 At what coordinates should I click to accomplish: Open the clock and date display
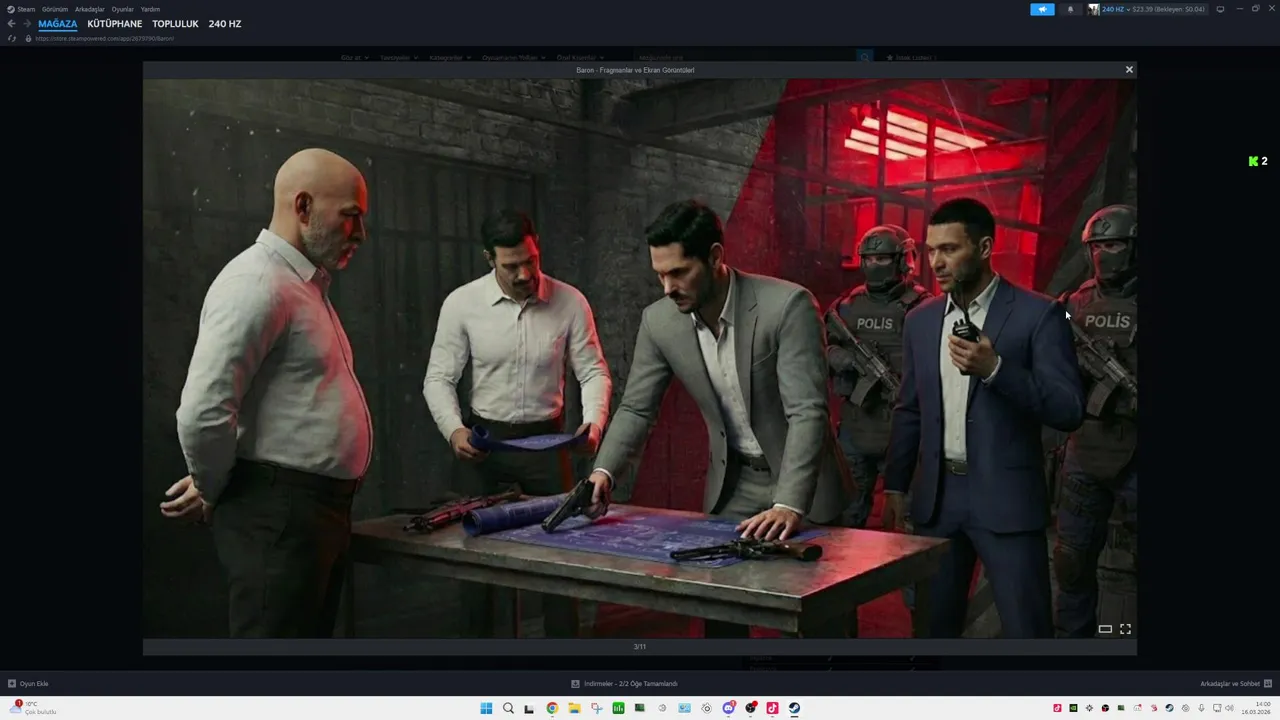[1256, 708]
